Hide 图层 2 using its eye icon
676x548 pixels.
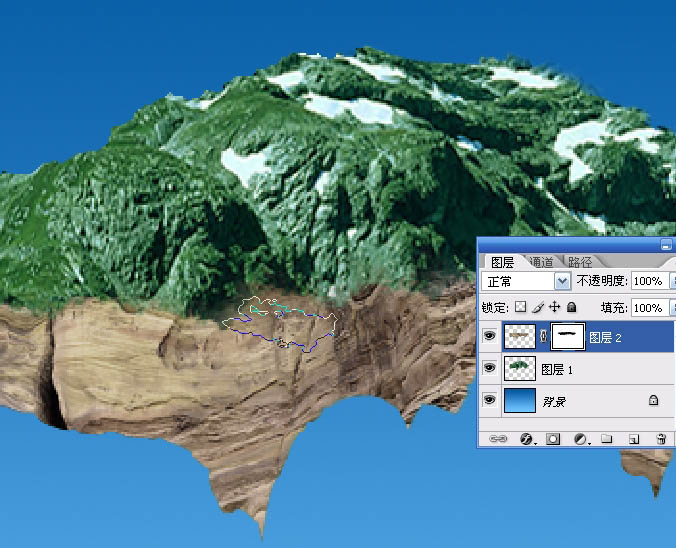pos(490,335)
